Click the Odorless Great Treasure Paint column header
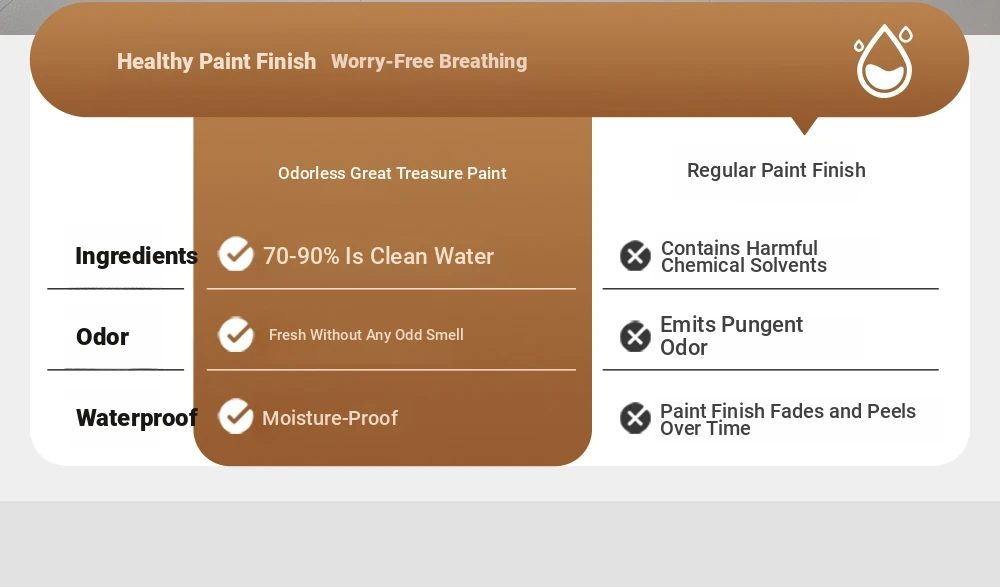This screenshot has height=587, width=1000. pyautogui.click(x=392, y=173)
